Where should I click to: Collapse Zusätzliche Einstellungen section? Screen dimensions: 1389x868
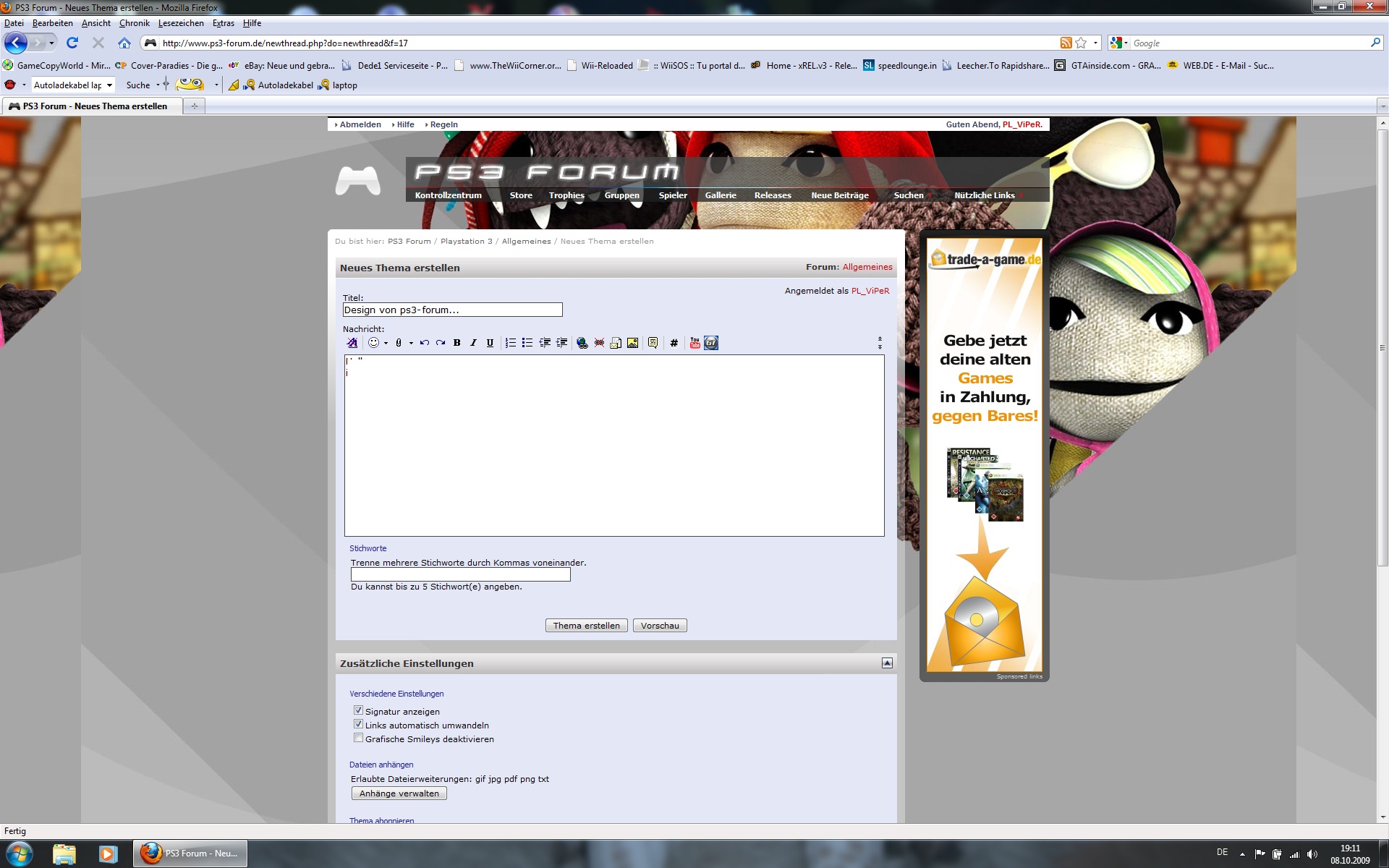pos(887,663)
